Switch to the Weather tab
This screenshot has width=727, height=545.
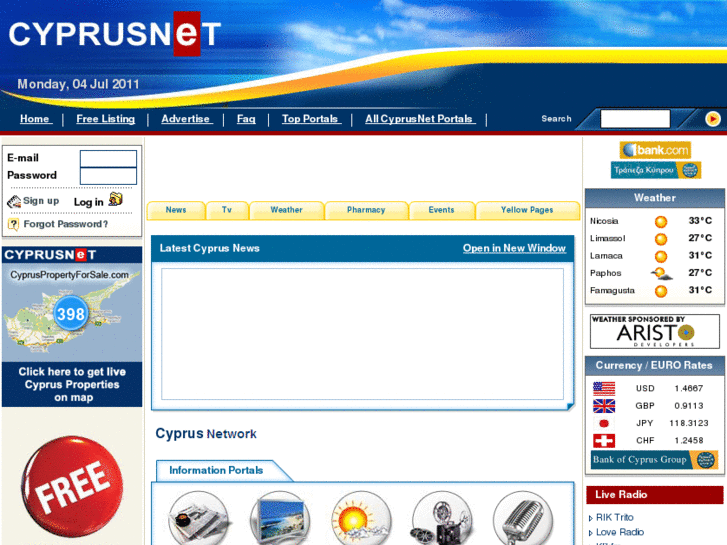(287, 210)
